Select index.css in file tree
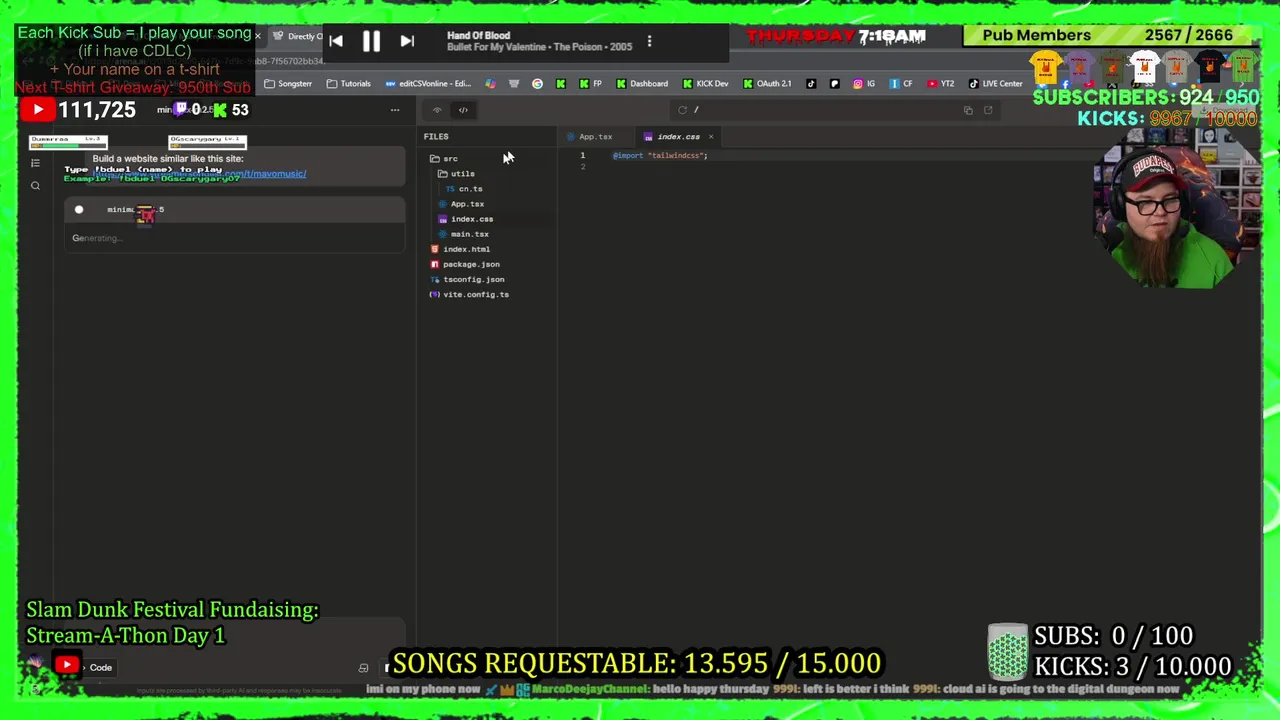The image size is (1280, 720). [x=466, y=219]
